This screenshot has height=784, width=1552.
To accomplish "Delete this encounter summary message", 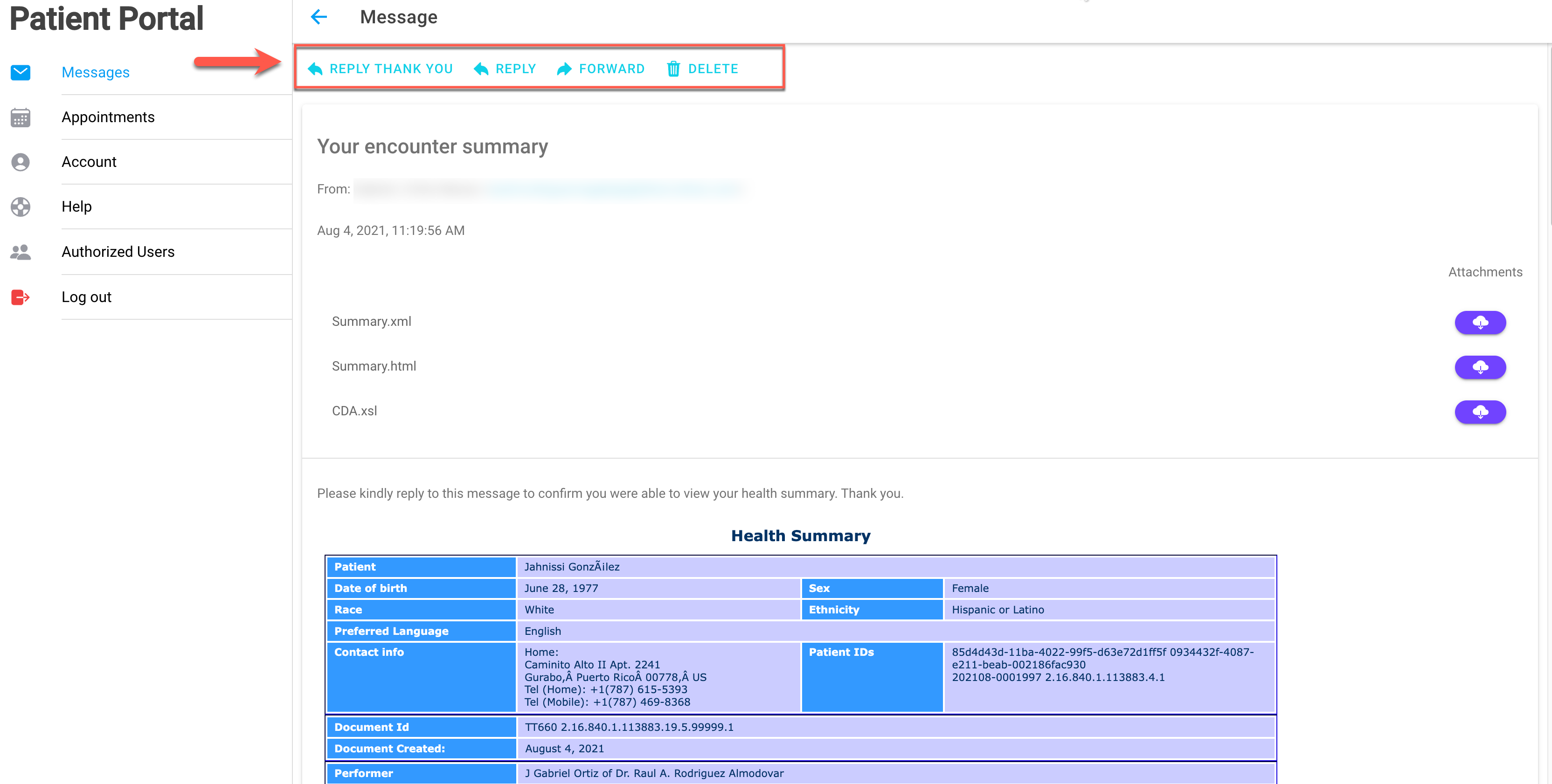I will coord(702,69).
